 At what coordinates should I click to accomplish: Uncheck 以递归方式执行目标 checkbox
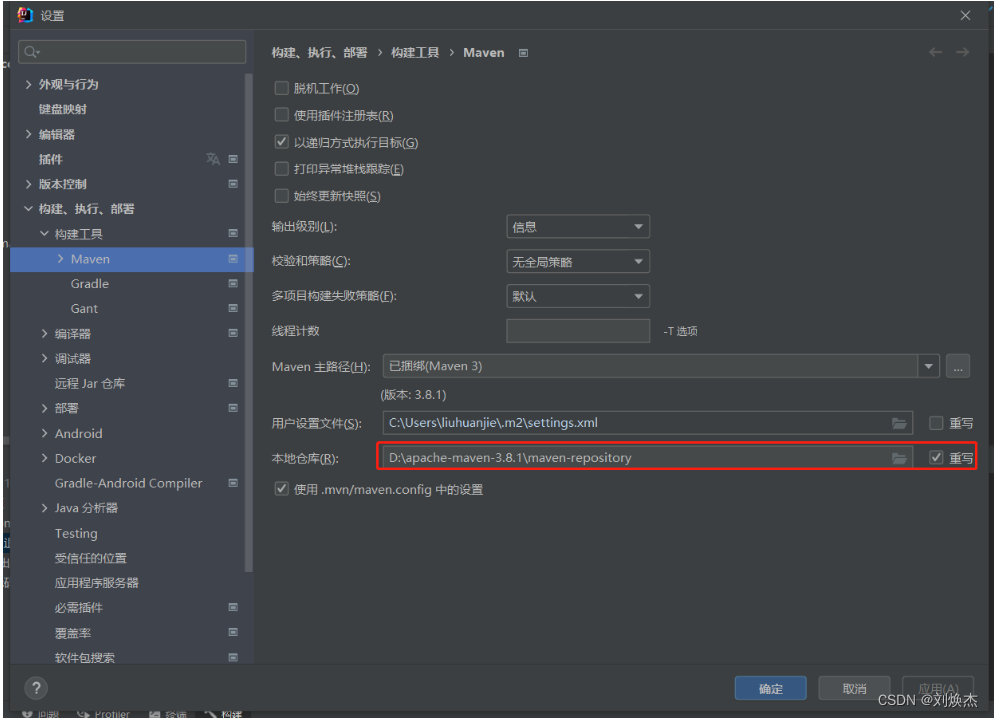click(281, 142)
